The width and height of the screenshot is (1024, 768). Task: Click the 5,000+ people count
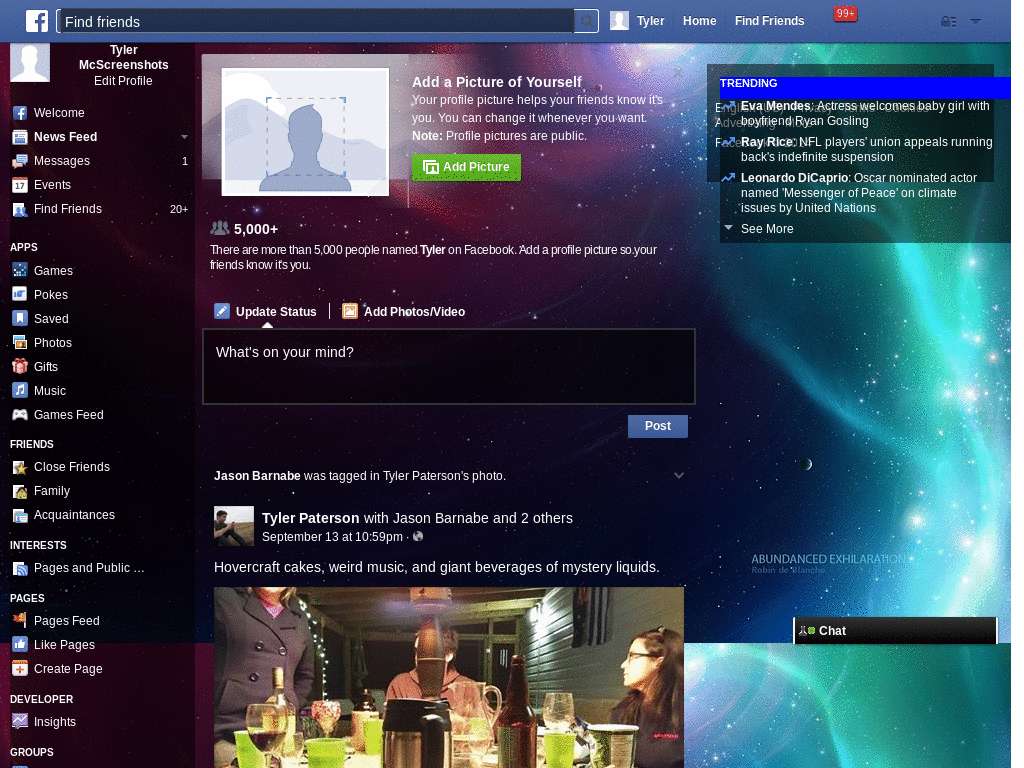[255, 229]
